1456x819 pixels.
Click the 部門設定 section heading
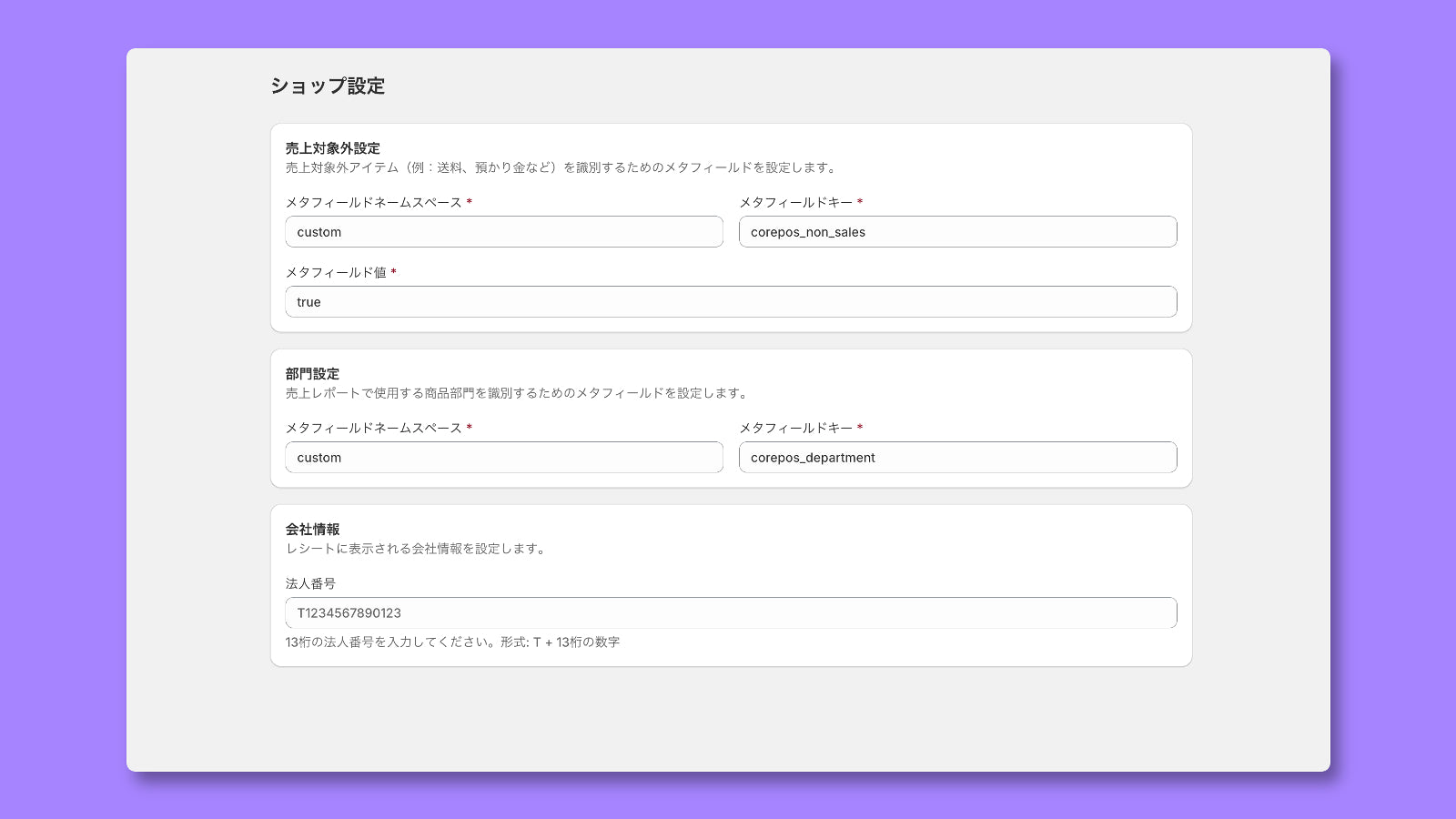pos(312,374)
